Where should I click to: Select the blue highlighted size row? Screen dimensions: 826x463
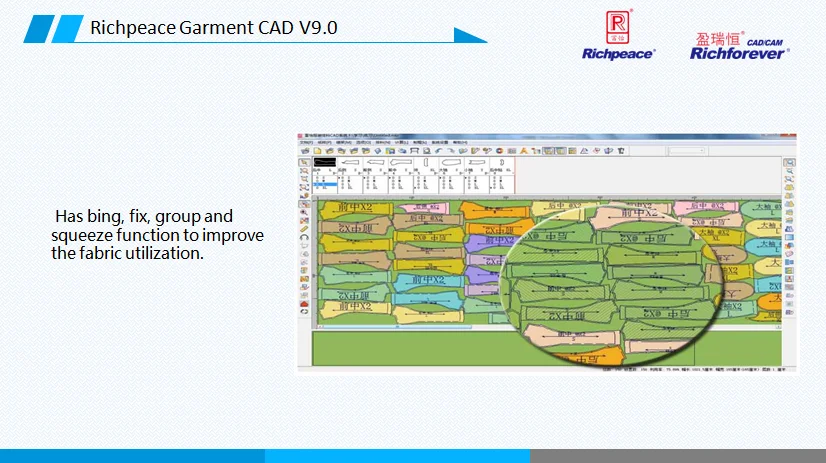(x=325, y=184)
